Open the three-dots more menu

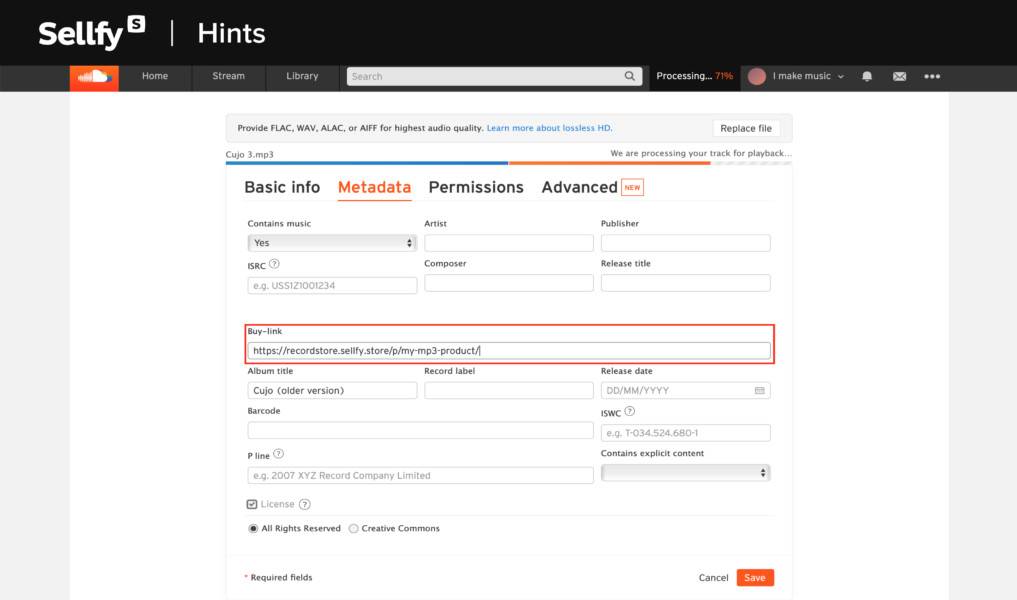[x=932, y=77]
